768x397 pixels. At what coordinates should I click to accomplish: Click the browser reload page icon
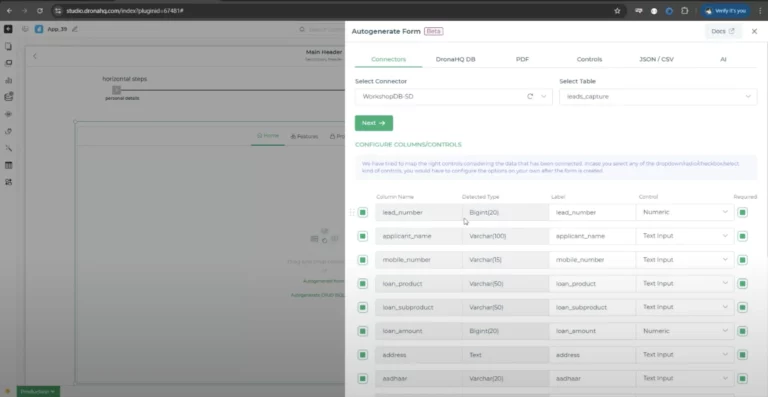coord(40,10)
